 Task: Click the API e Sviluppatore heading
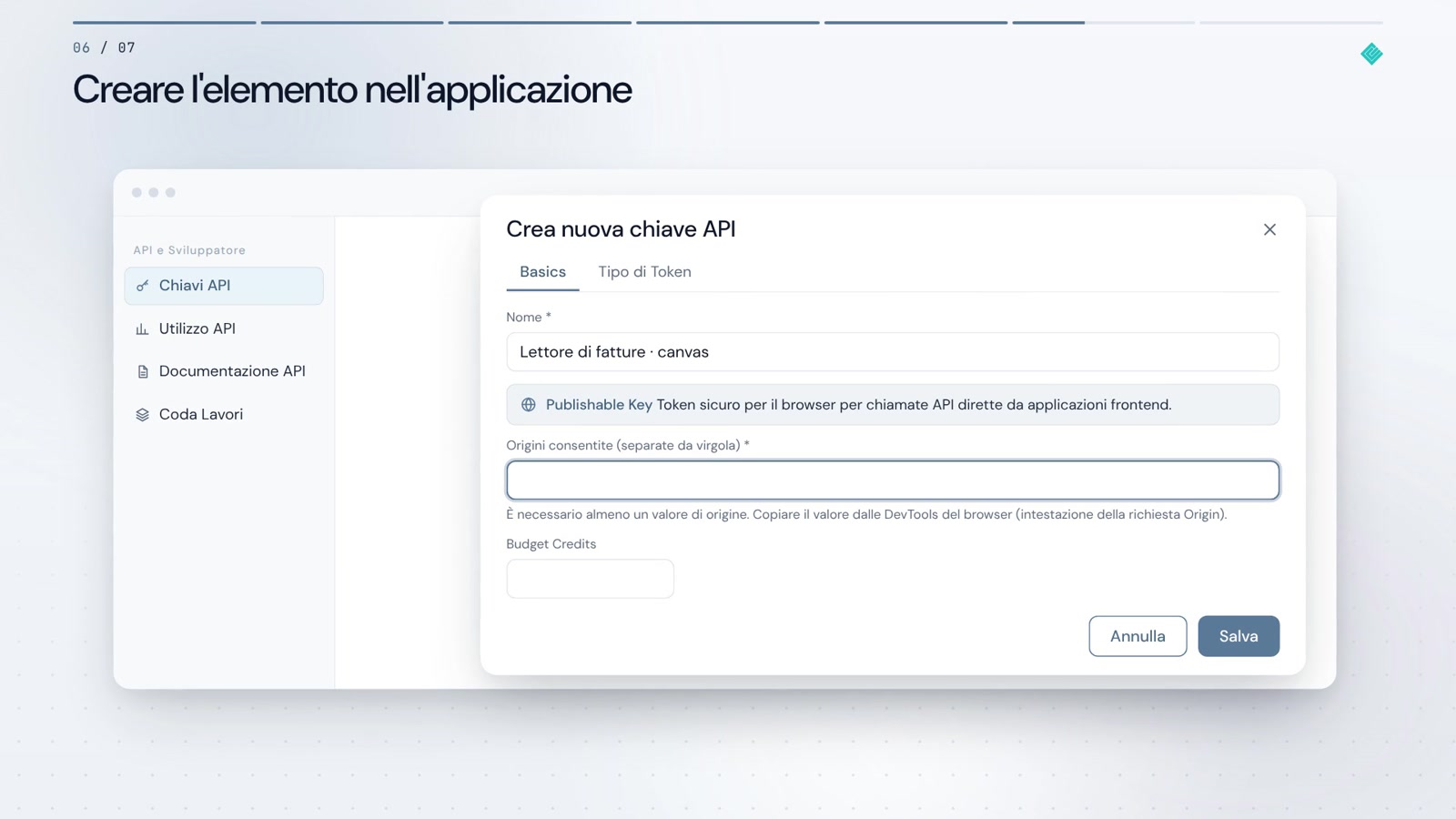coord(189,250)
